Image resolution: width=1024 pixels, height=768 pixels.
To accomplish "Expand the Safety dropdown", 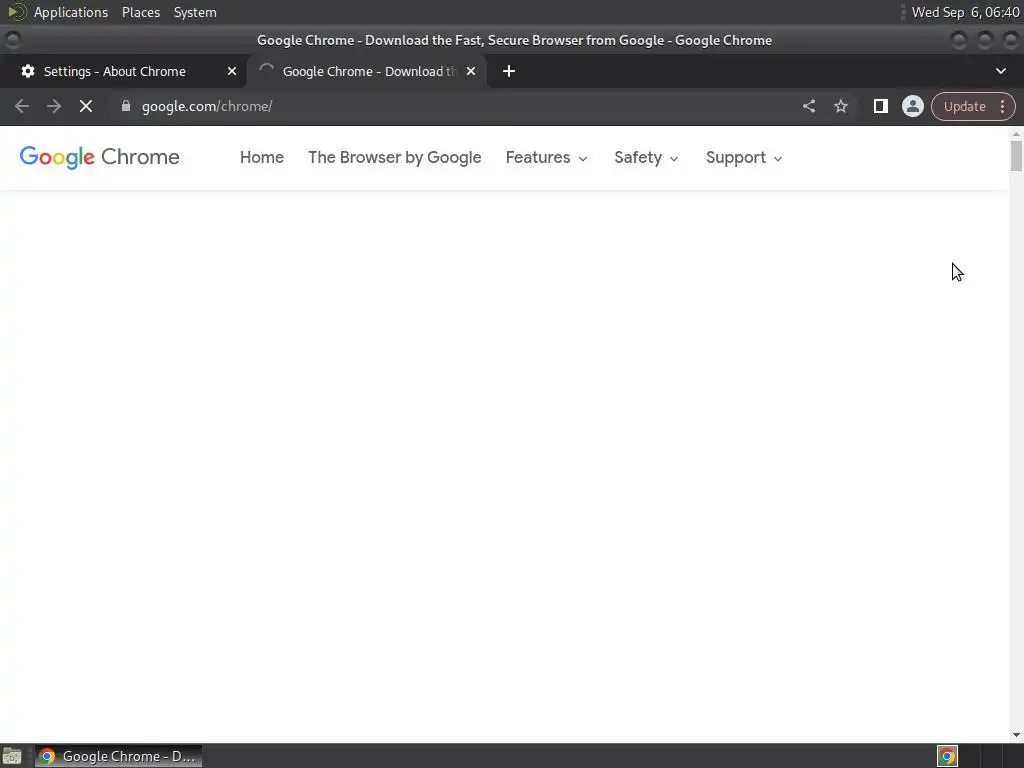I will click(x=647, y=157).
